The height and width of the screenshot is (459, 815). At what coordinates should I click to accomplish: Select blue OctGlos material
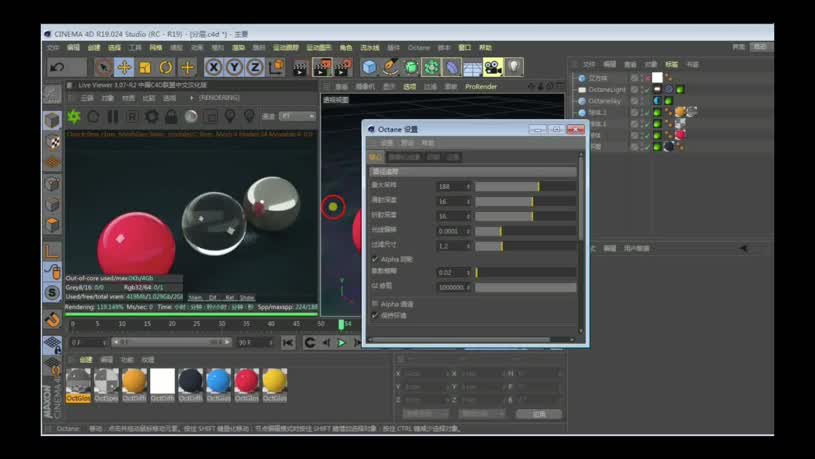(x=218, y=385)
